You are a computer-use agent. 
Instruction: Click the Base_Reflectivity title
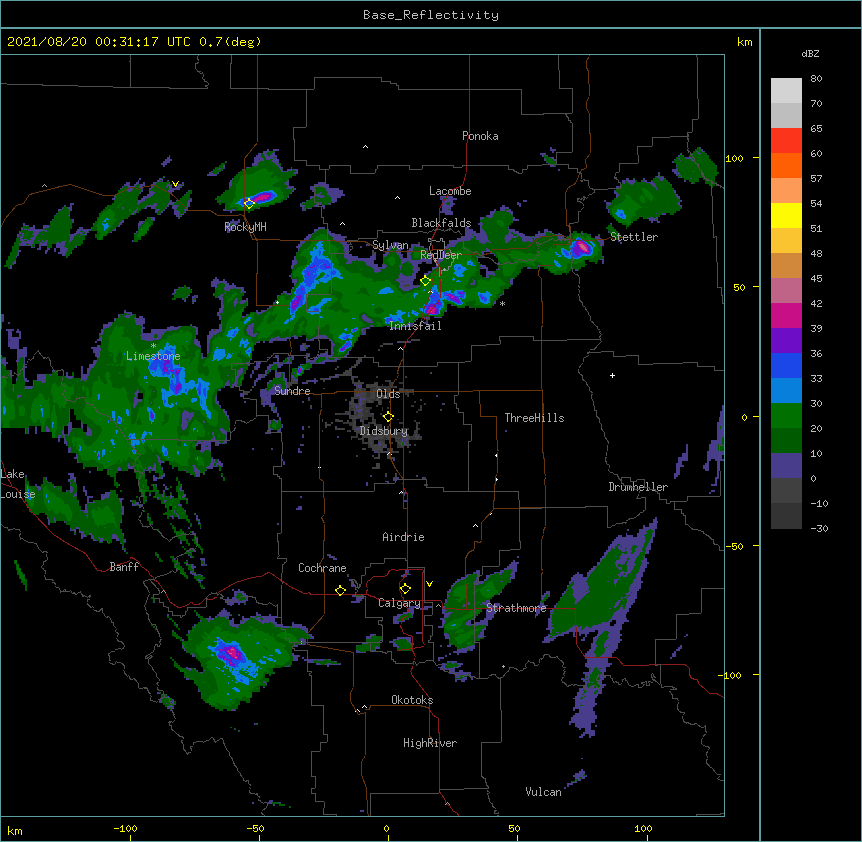(x=431, y=15)
